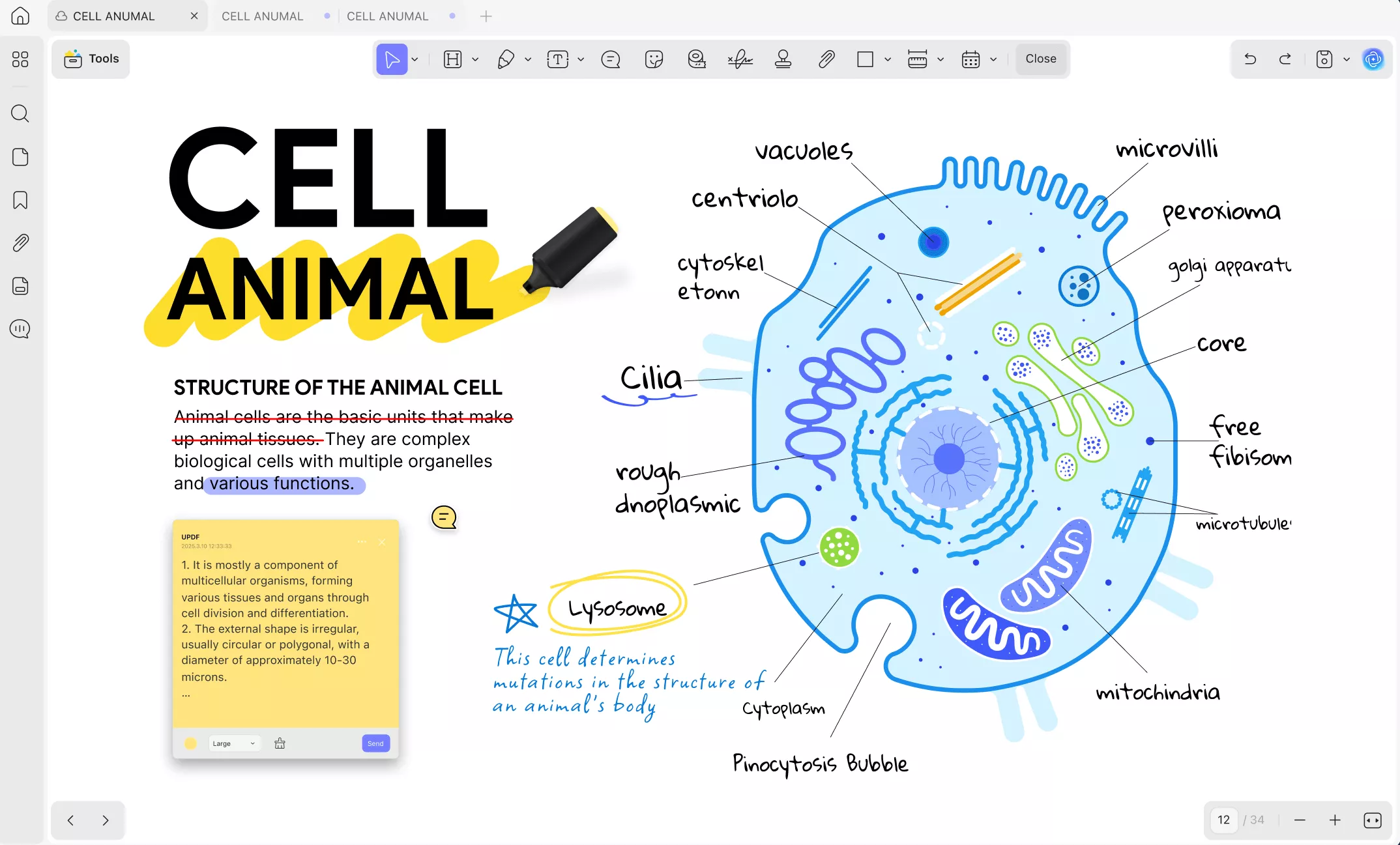
Task: Click the Close button in toolbar
Action: pos(1040,59)
